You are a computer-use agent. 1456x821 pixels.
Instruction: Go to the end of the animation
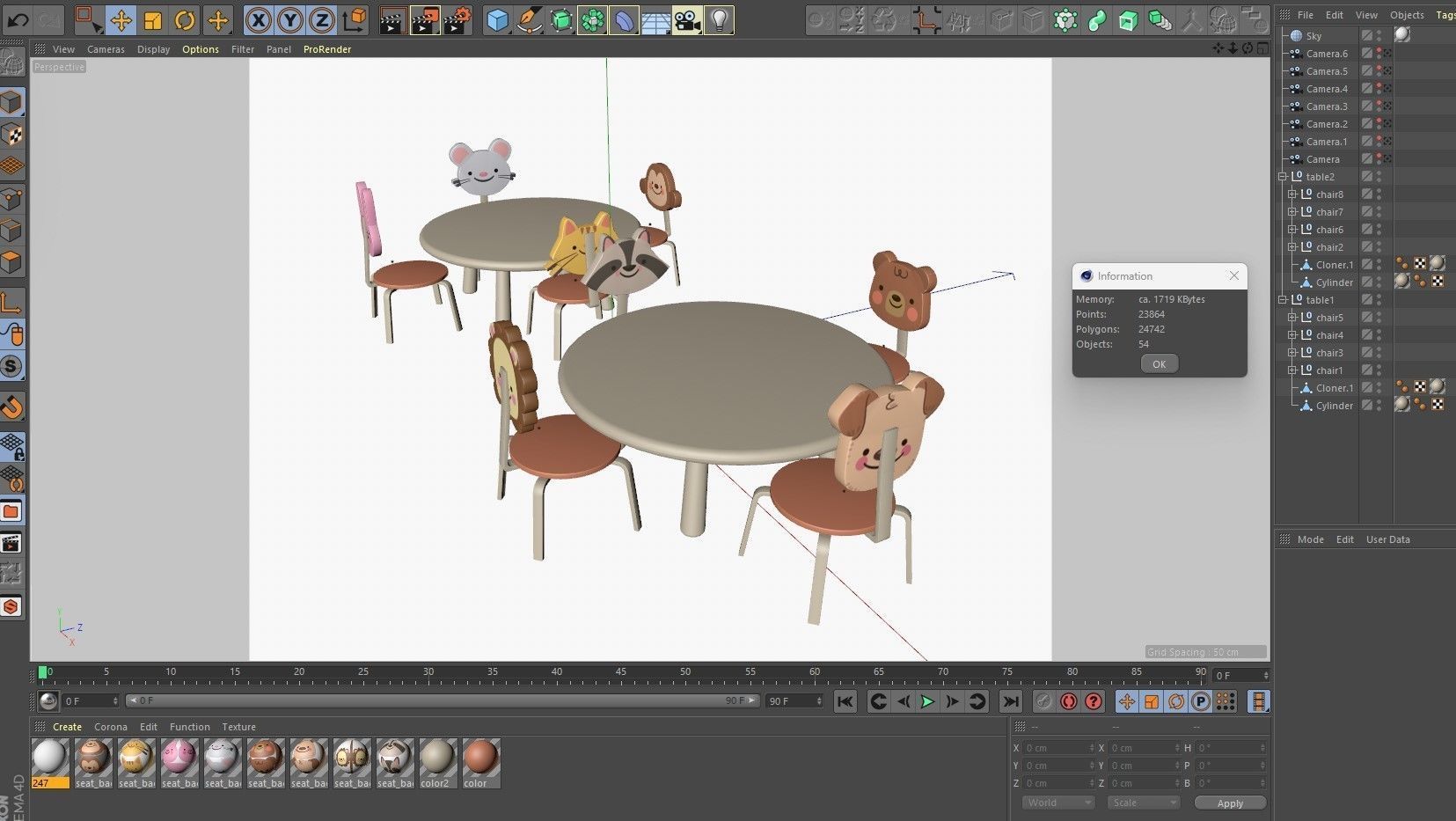pos(1011,701)
